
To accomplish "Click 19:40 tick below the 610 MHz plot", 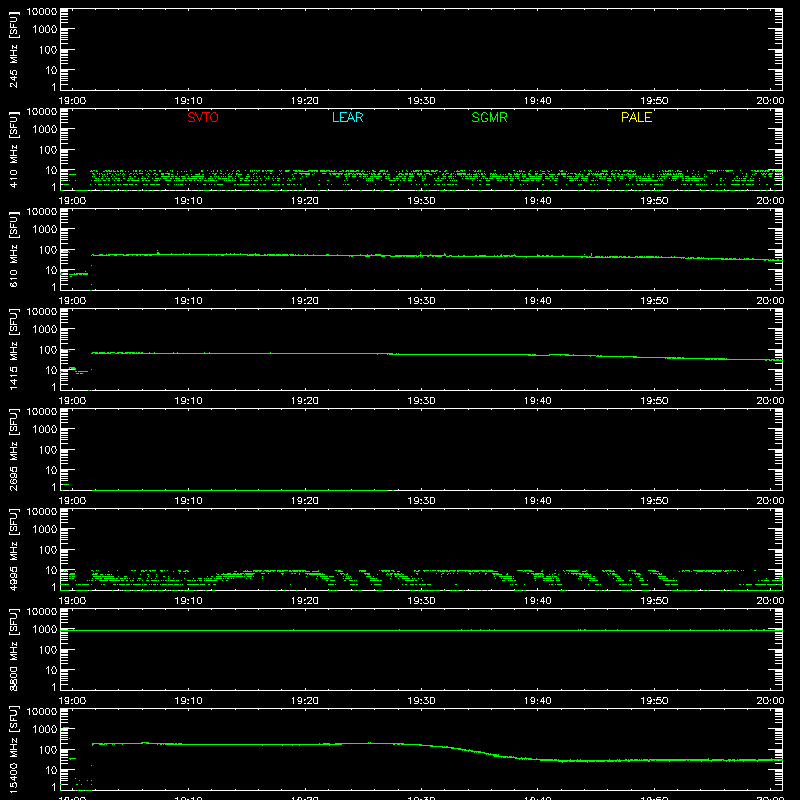I will pos(538,301).
